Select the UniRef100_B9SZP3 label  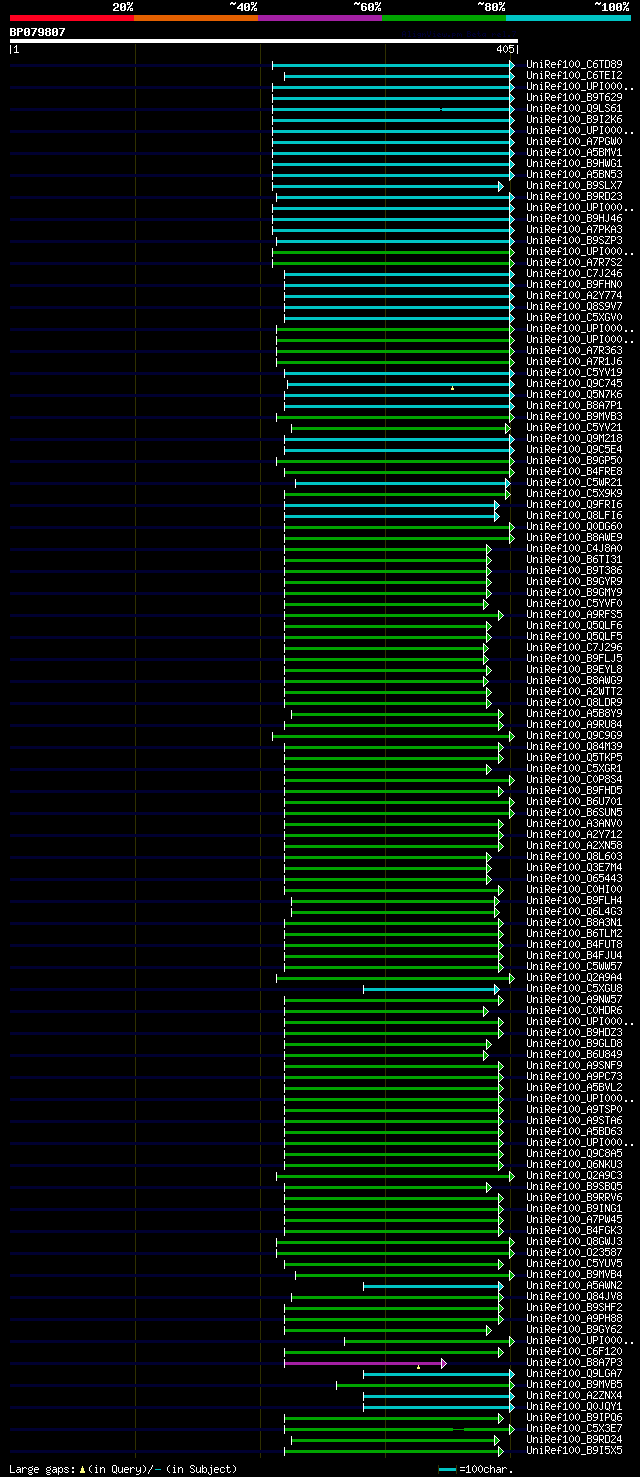click(573, 240)
